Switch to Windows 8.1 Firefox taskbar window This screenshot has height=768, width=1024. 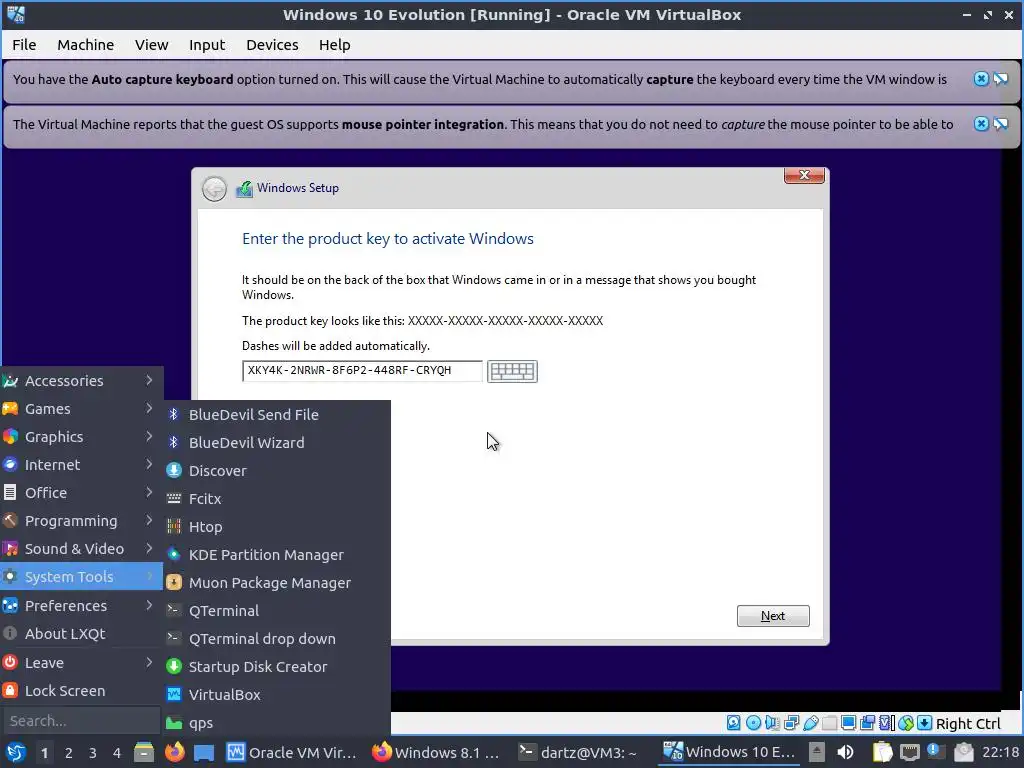[436, 752]
